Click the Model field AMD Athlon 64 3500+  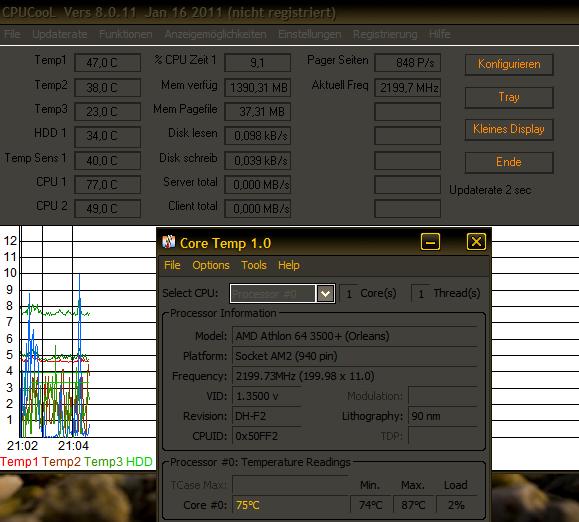(355, 336)
